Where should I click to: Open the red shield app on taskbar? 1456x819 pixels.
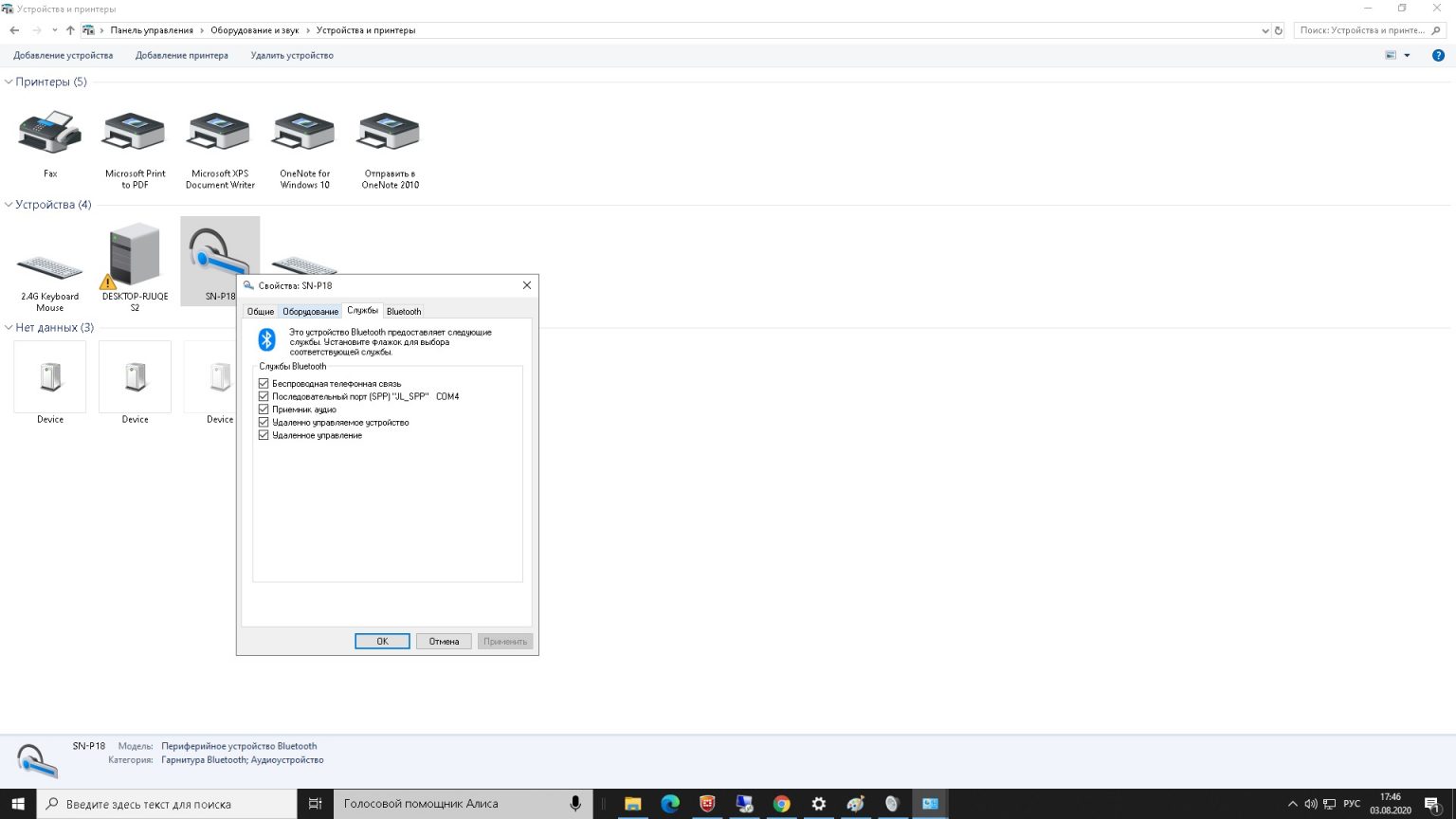tap(707, 804)
